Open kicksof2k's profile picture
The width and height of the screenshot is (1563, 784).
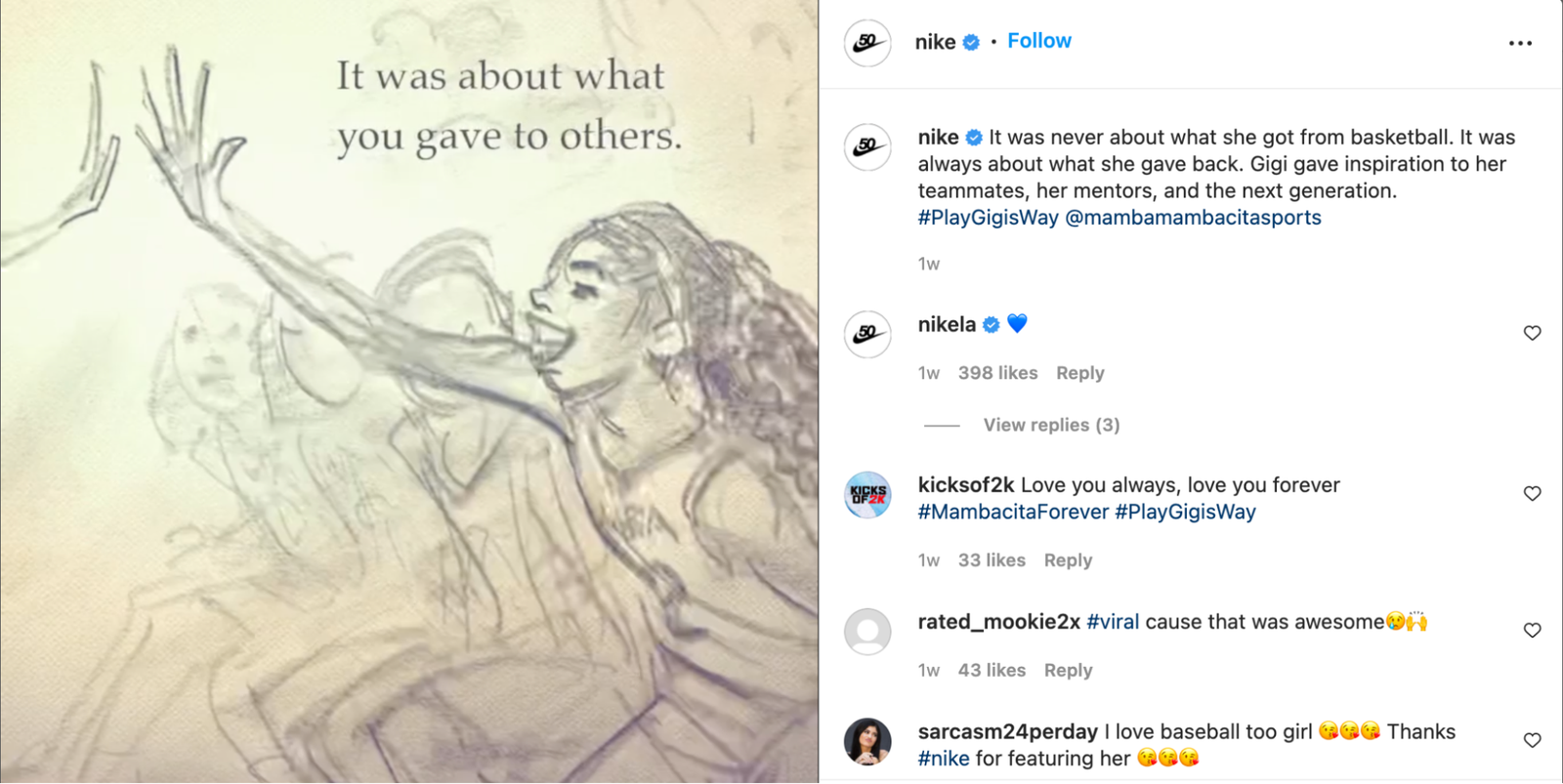click(x=867, y=494)
